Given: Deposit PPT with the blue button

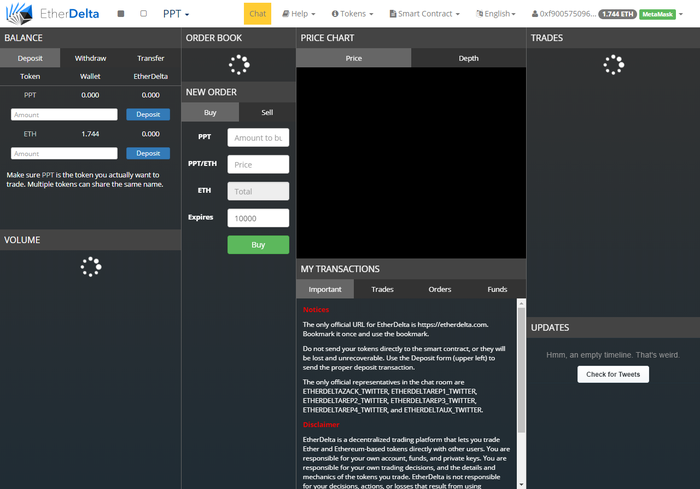Looking at the screenshot, I should point(148,115).
